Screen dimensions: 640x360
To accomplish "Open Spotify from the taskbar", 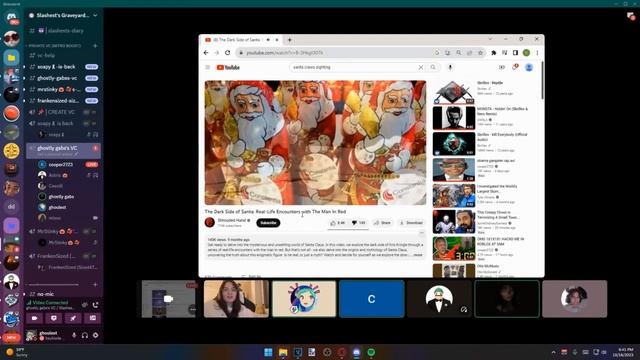I will pyautogui.click(x=371, y=352).
